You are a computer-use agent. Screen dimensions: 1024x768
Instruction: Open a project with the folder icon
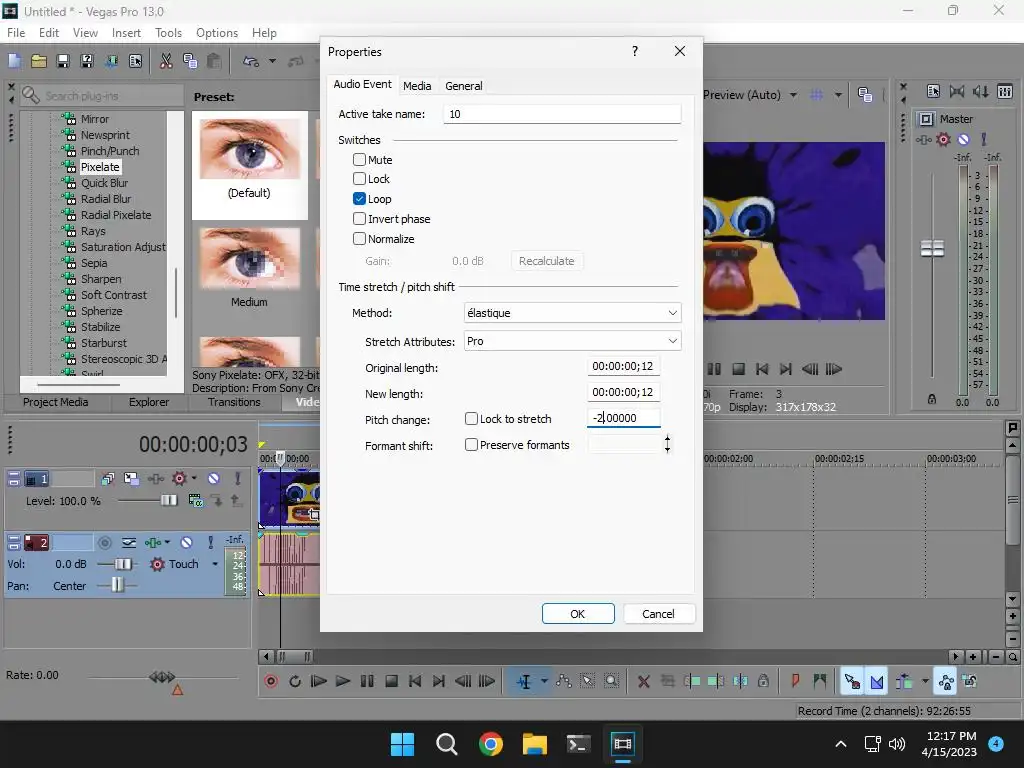[39, 61]
